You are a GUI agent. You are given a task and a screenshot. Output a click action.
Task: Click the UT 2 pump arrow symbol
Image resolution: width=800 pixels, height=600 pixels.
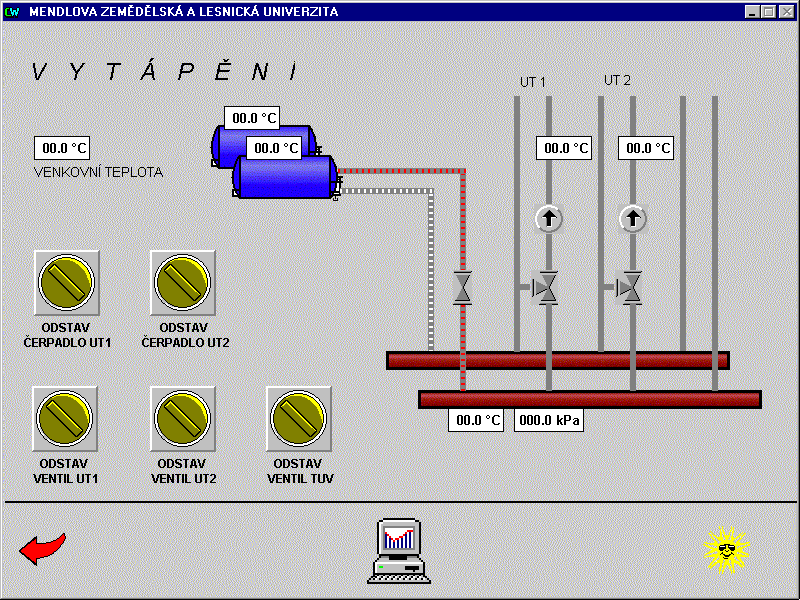pos(632,218)
